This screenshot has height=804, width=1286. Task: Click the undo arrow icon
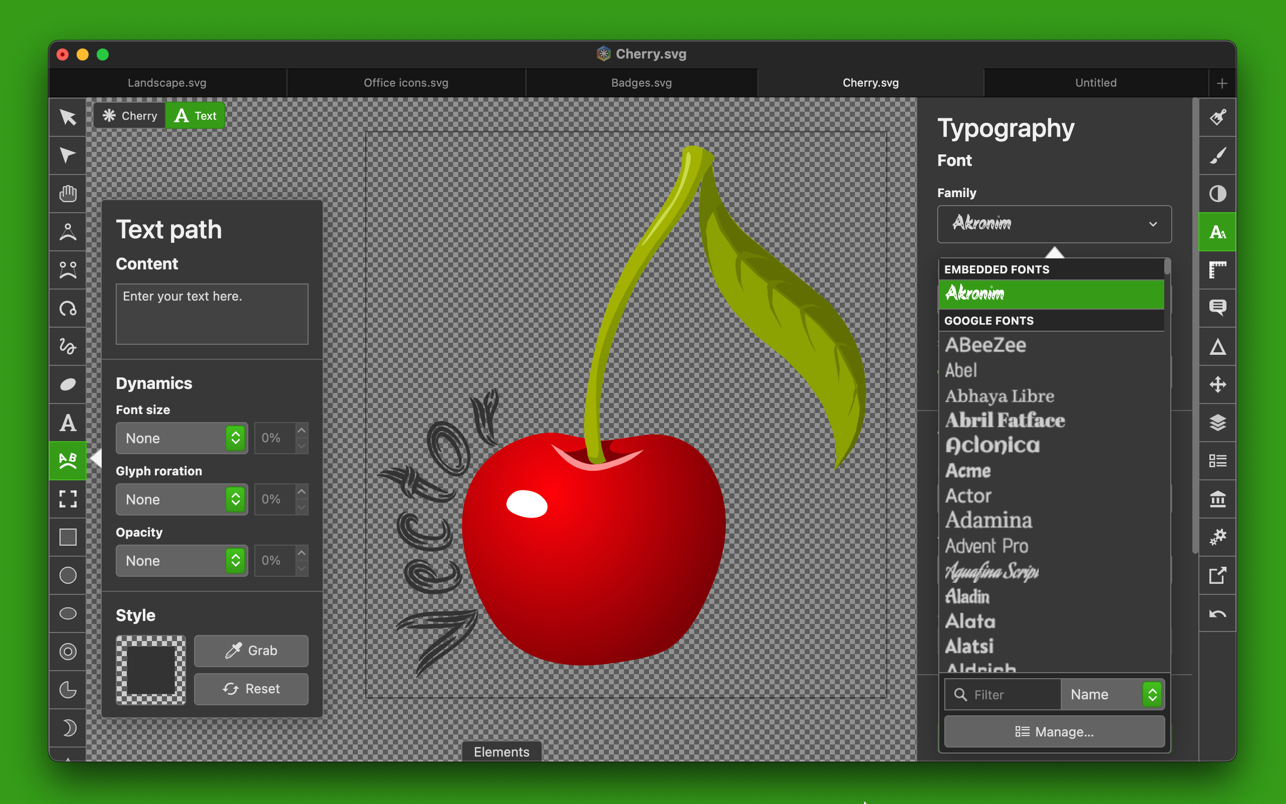click(1217, 614)
